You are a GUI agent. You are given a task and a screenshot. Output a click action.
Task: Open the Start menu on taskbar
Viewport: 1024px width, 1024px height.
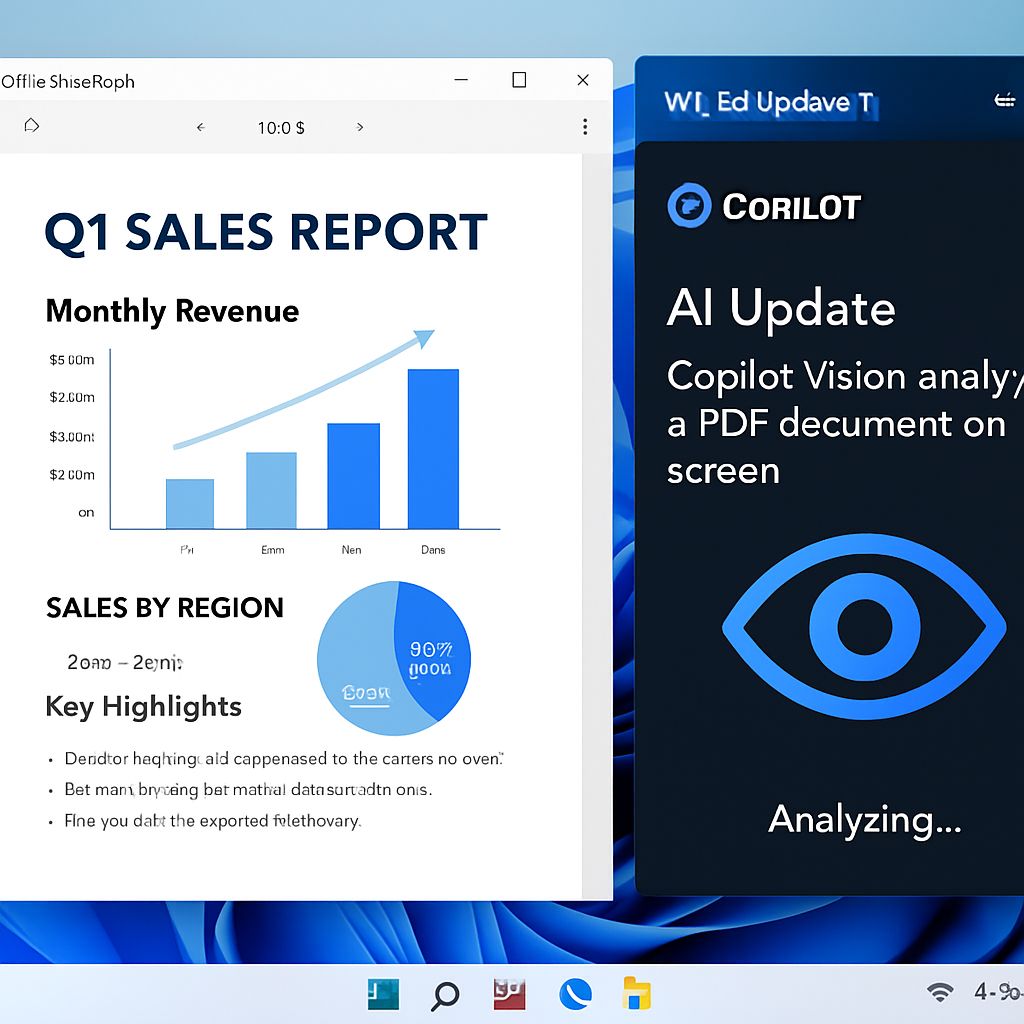coord(383,995)
